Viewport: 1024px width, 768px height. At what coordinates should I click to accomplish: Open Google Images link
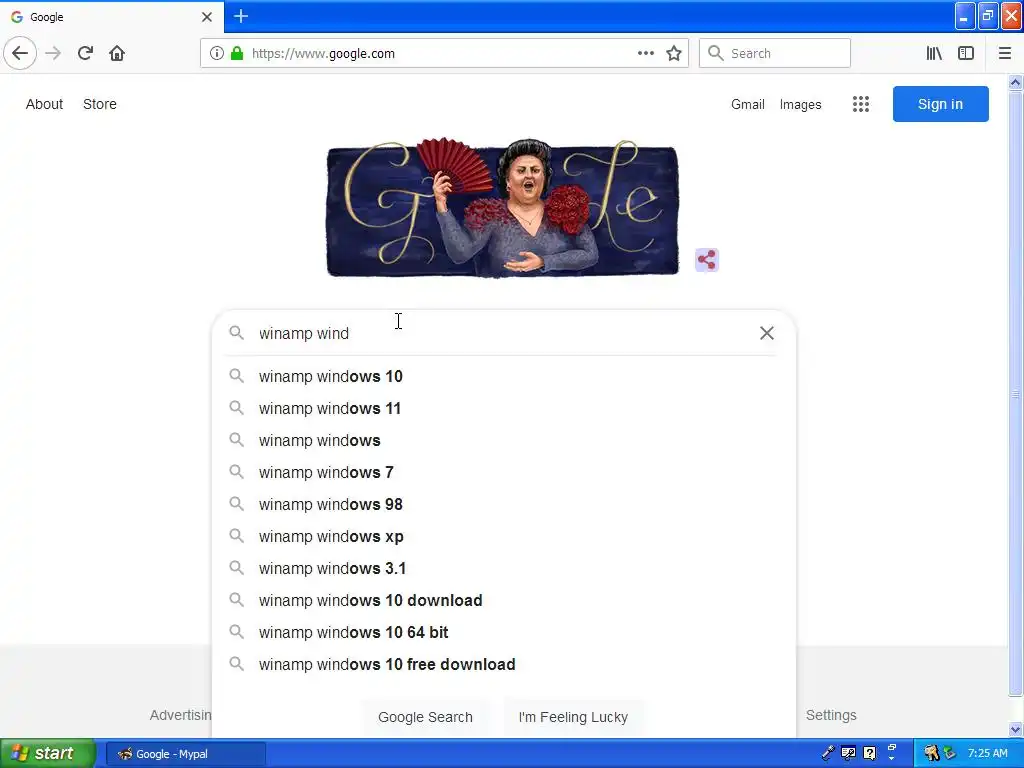(x=801, y=104)
